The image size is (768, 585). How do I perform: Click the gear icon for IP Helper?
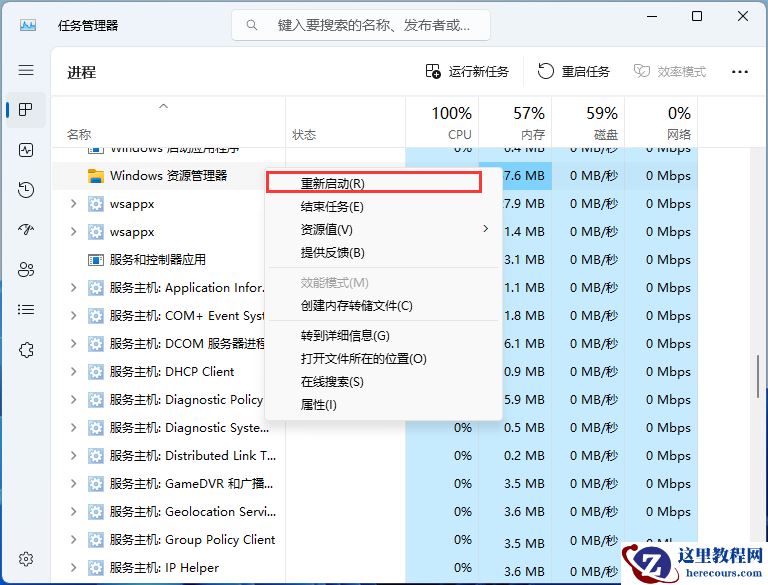96,568
